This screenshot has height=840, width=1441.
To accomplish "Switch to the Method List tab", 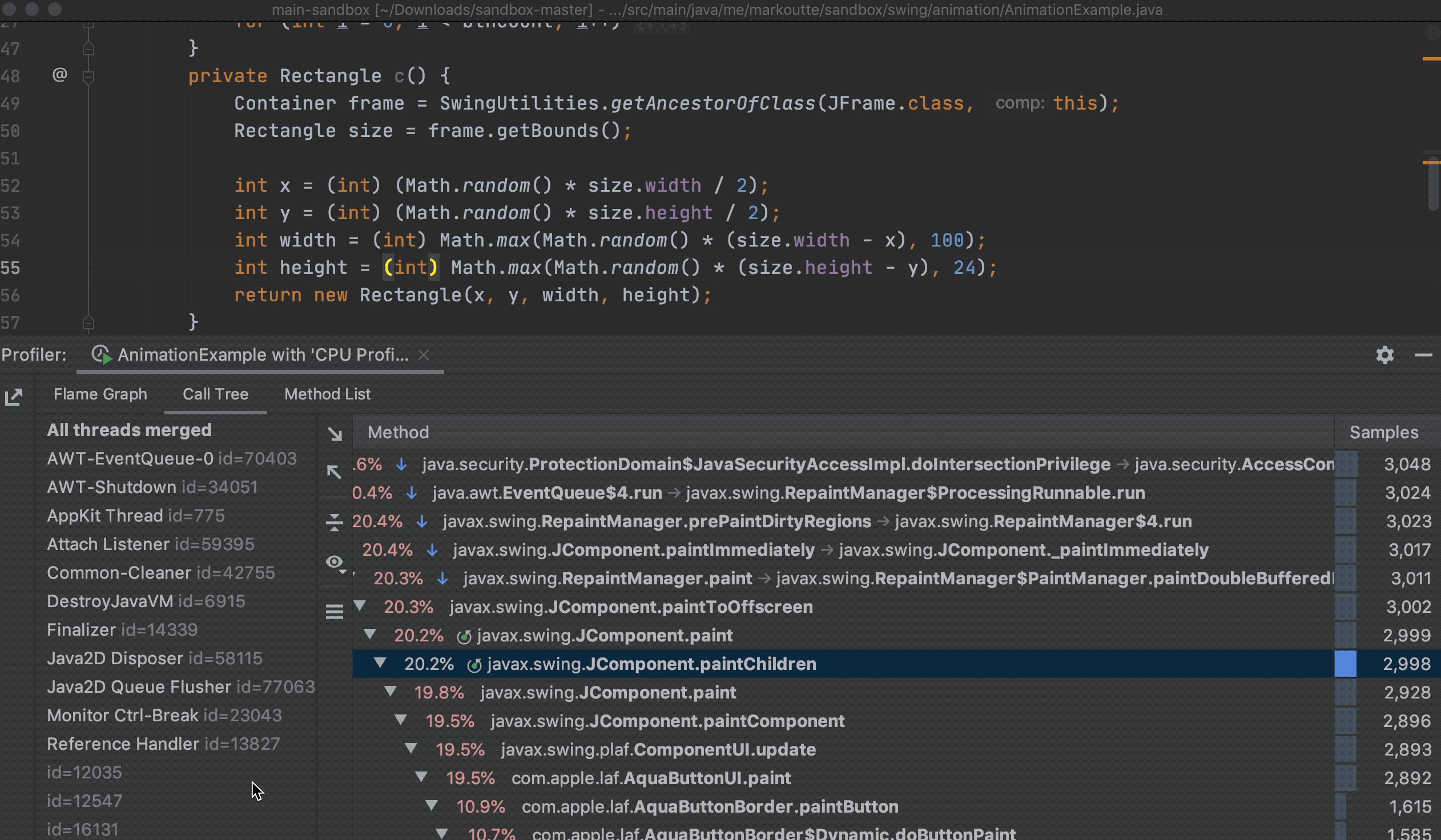I will (x=327, y=393).
